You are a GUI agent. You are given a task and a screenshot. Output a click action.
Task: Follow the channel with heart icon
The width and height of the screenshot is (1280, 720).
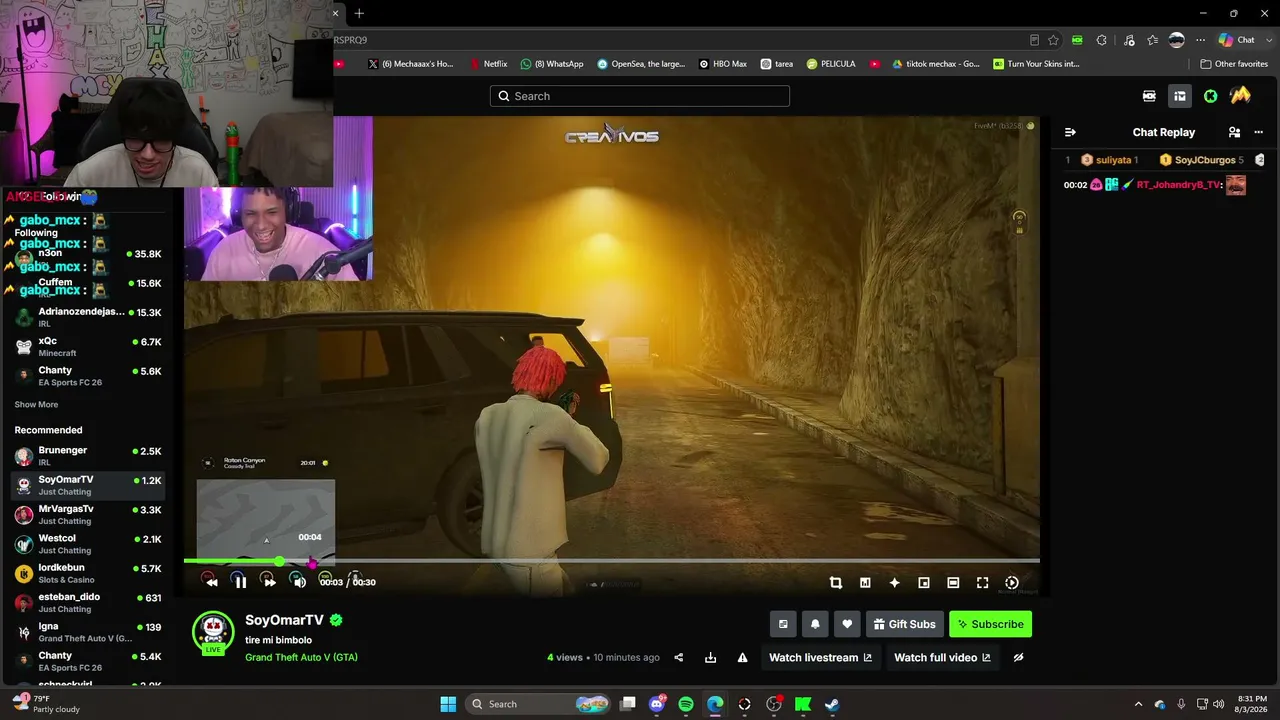[x=847, y=624]
